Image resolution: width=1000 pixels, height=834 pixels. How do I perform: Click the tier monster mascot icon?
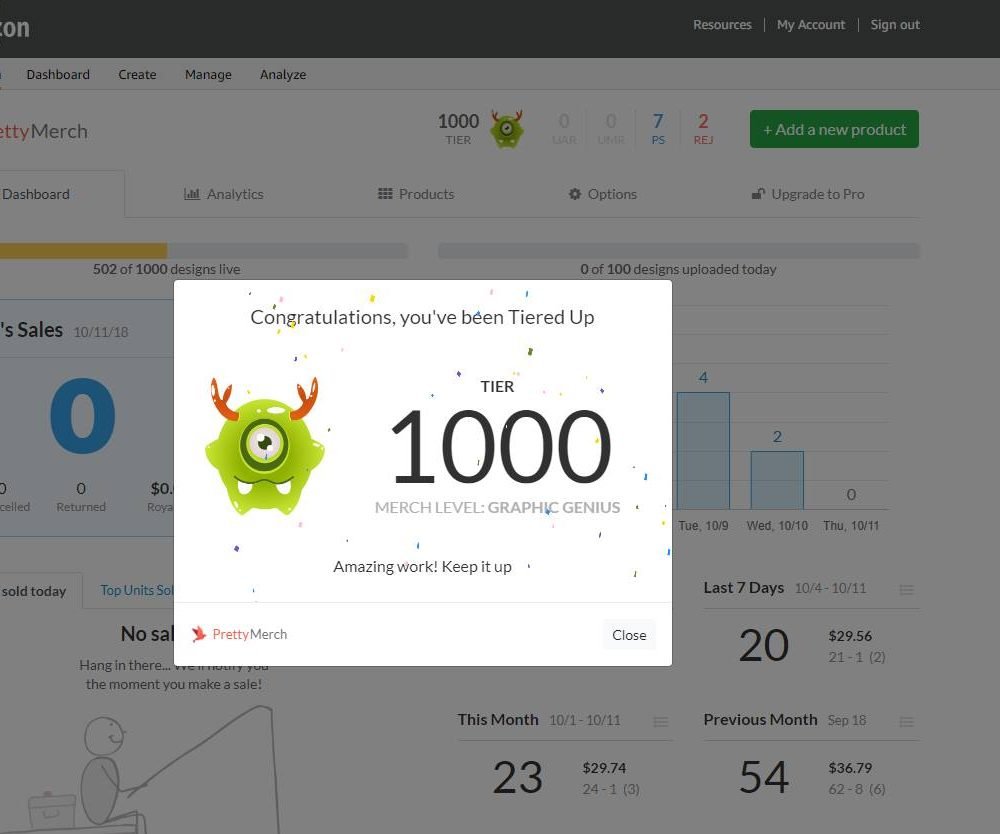coord(508,129)
